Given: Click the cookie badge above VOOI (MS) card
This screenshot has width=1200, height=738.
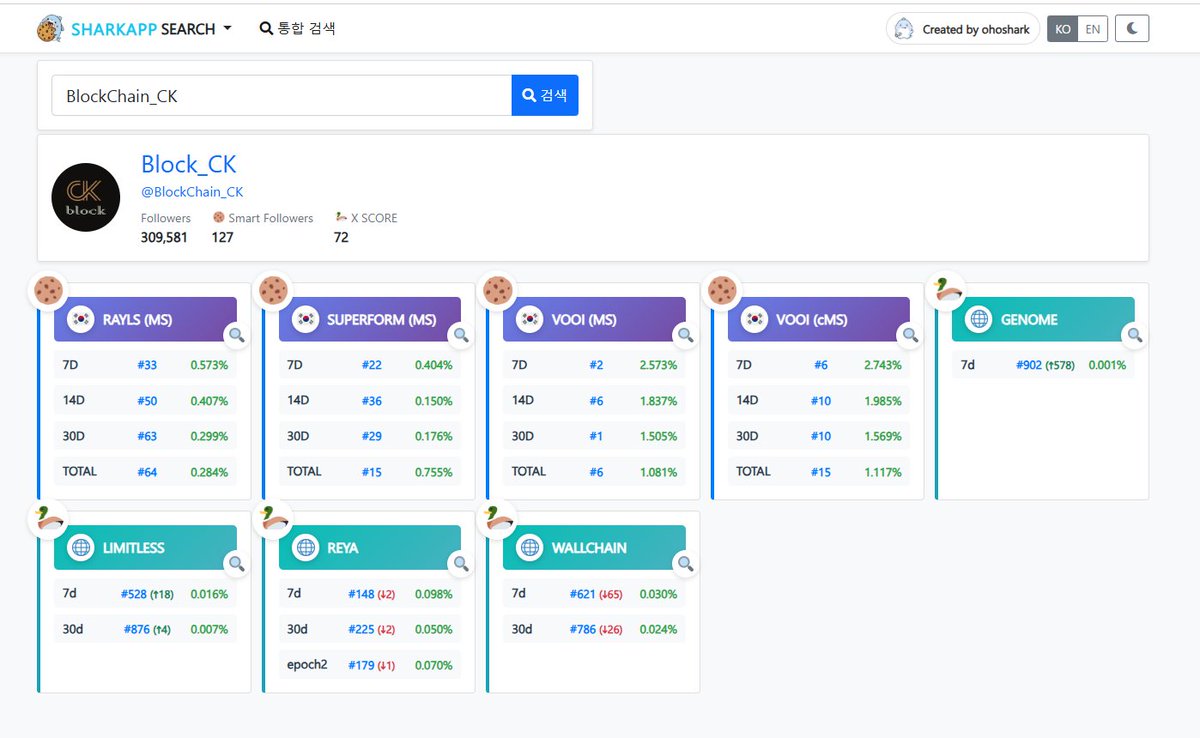Looking at the screenshot, I should tap(497, 291).
